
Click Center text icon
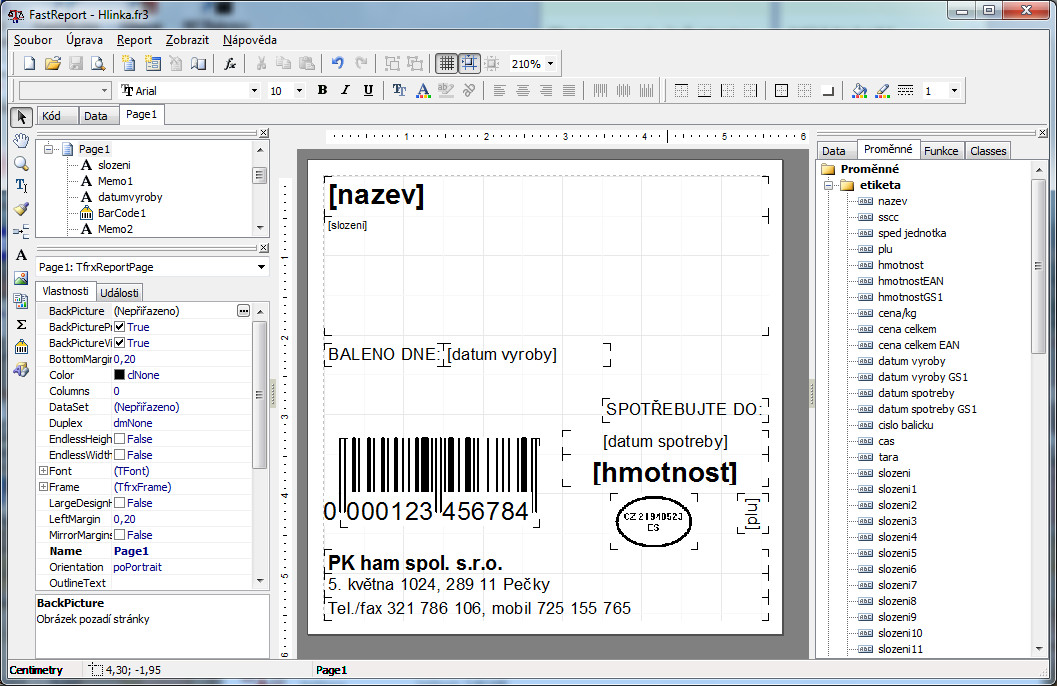tap(522, 90)
